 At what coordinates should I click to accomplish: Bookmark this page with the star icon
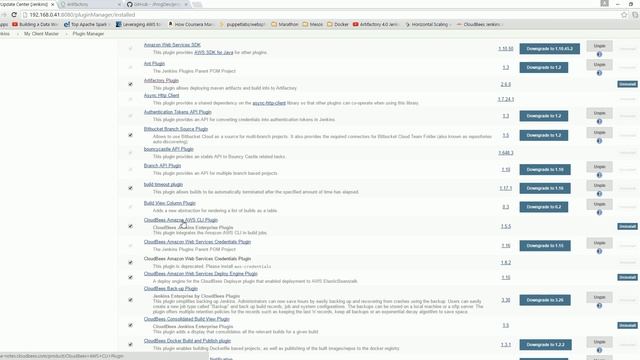tap(624, 15)
